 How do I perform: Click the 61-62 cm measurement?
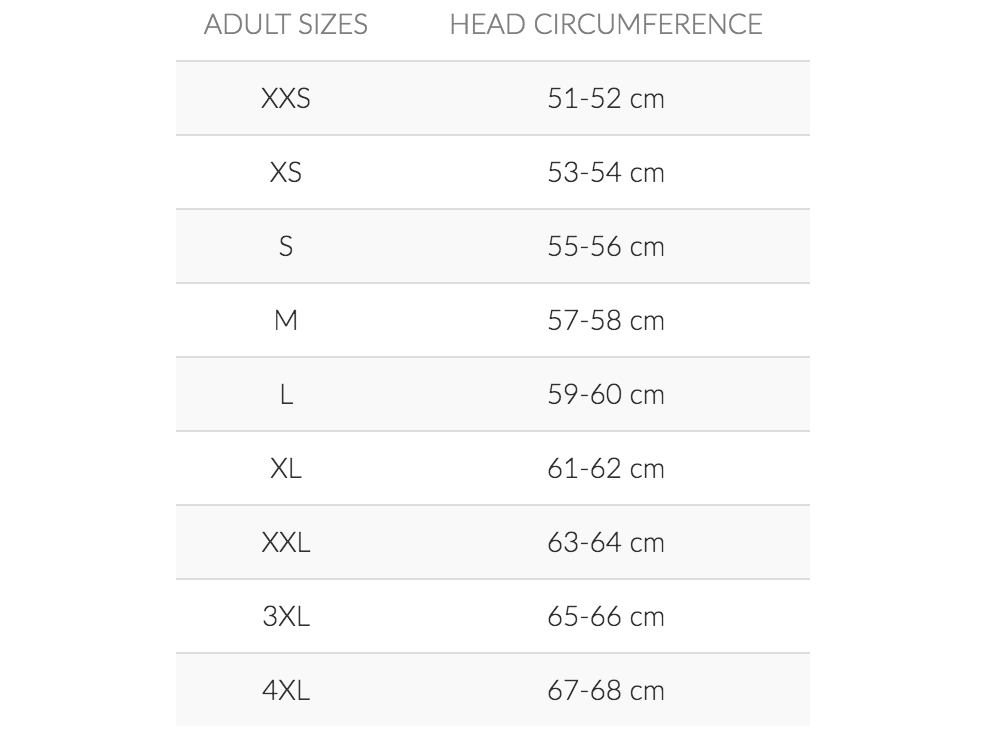point(606,468)
